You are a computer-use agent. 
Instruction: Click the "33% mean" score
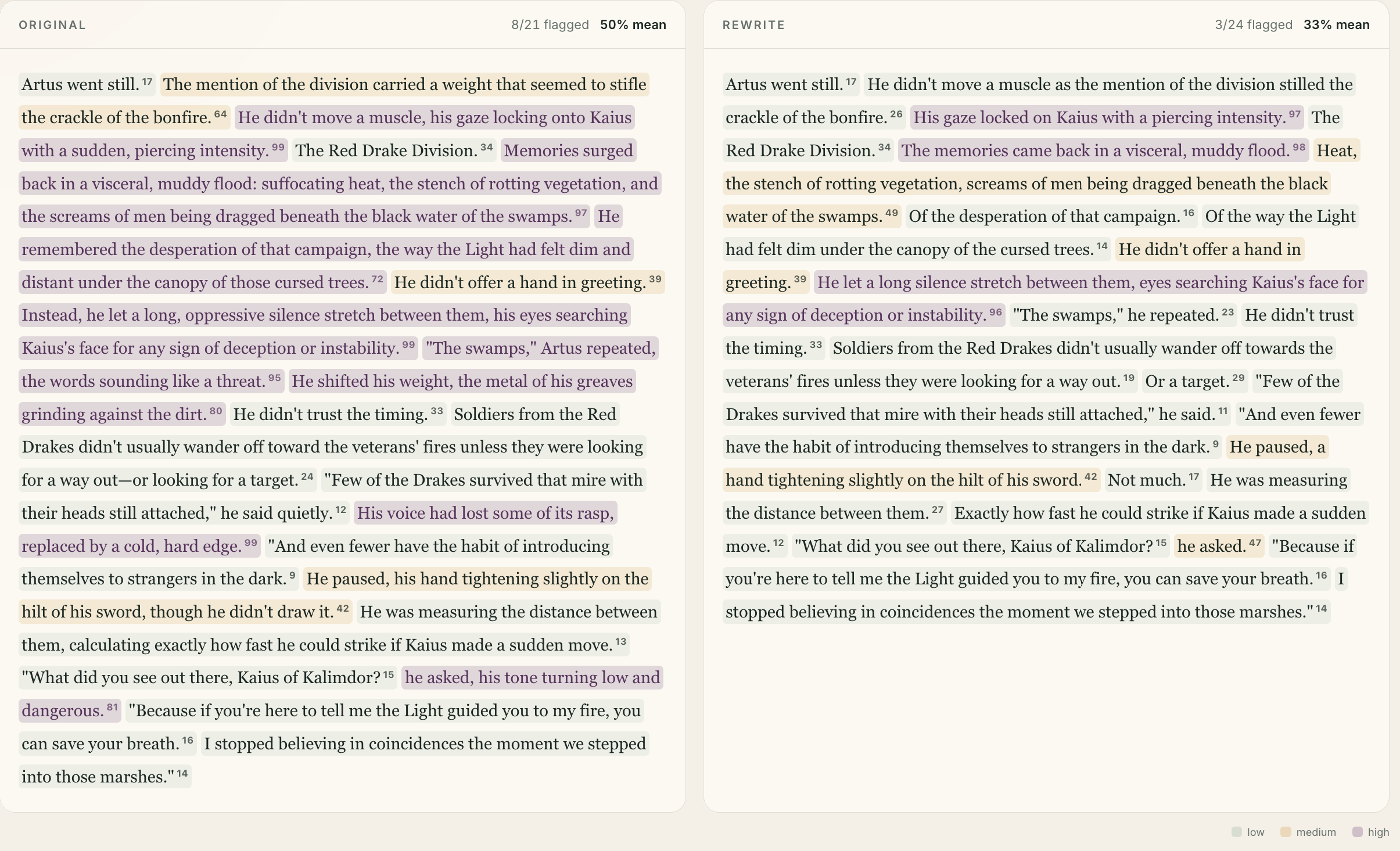(1337, 25)
